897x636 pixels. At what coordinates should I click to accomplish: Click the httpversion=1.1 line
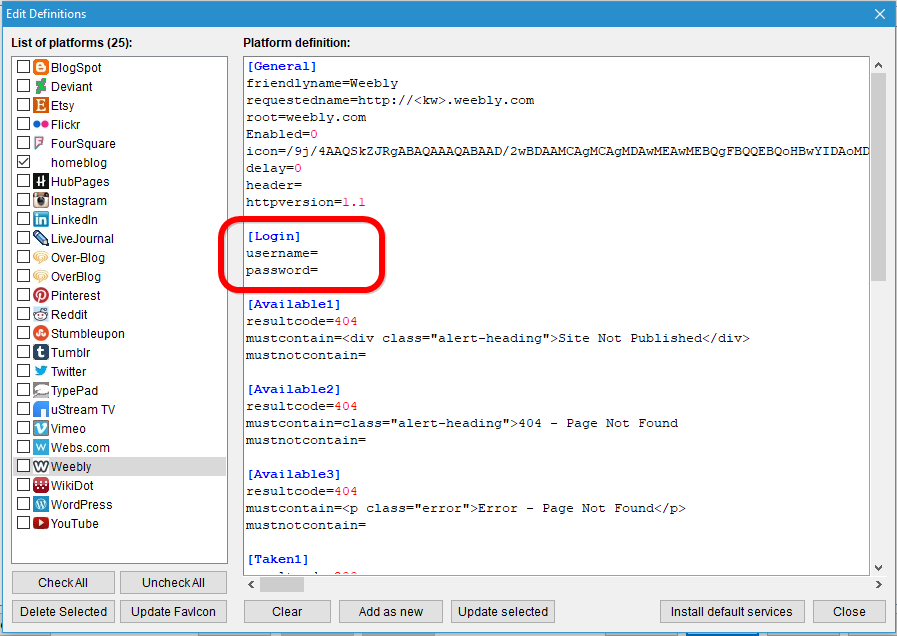(x=305, y=202)
